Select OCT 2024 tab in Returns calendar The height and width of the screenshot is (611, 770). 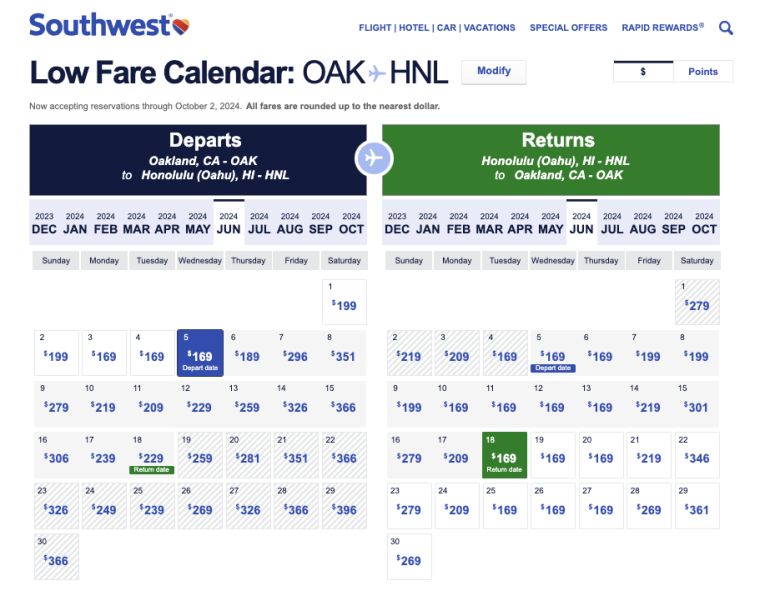click(x=704, y=223)
